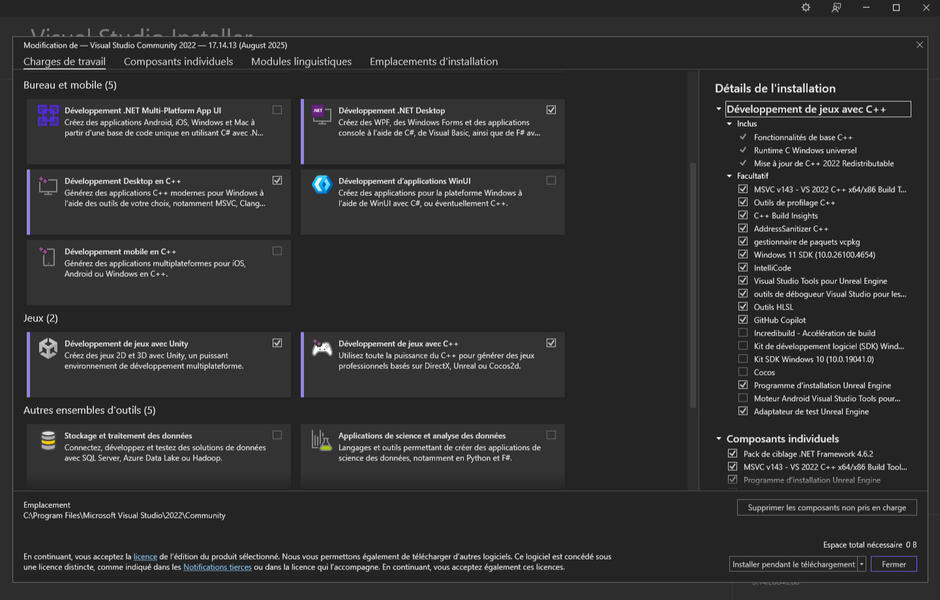940x600 pixels.
Task: Open the Installer pendant le téléchargement dropdown arrow
Action: point(861,564)
